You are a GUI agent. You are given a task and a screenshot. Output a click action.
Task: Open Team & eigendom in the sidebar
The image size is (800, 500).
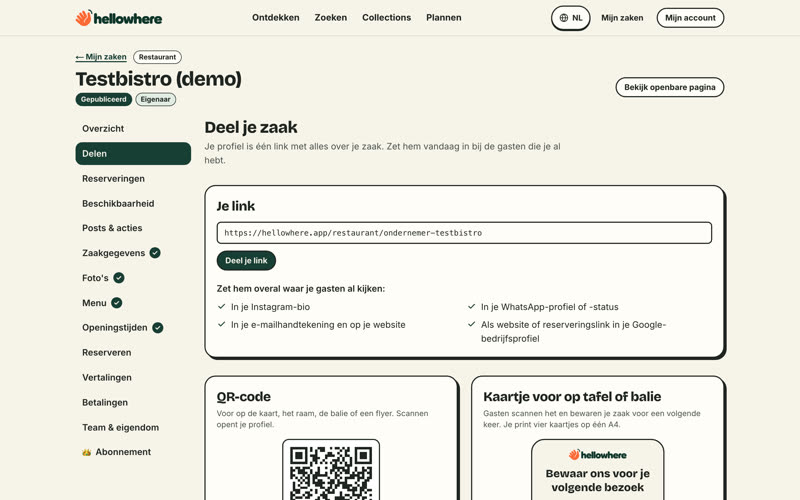(133, 428)
